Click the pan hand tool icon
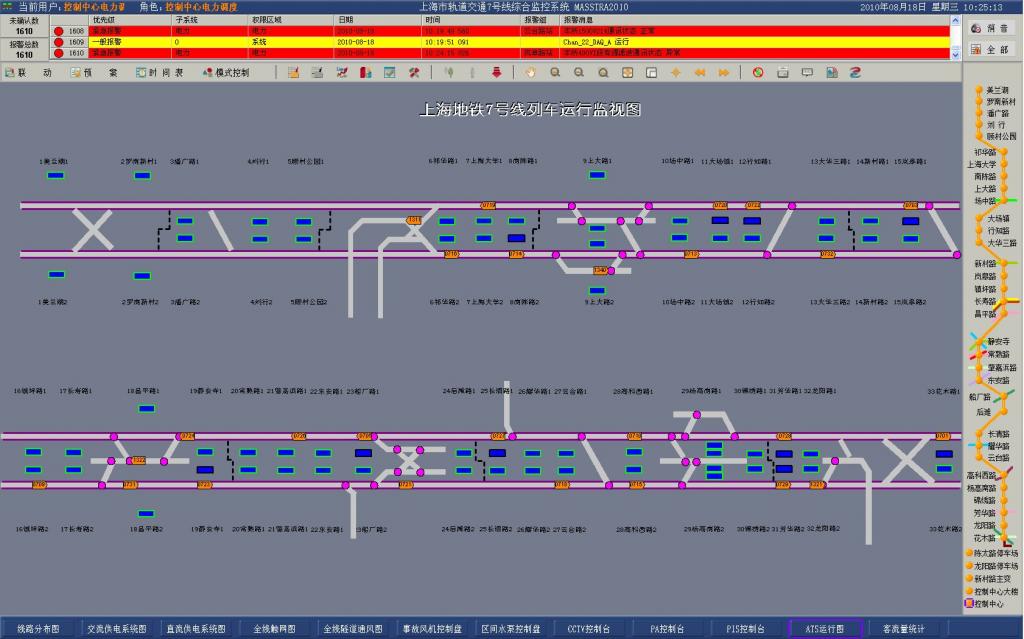 [x=530, y=73]
